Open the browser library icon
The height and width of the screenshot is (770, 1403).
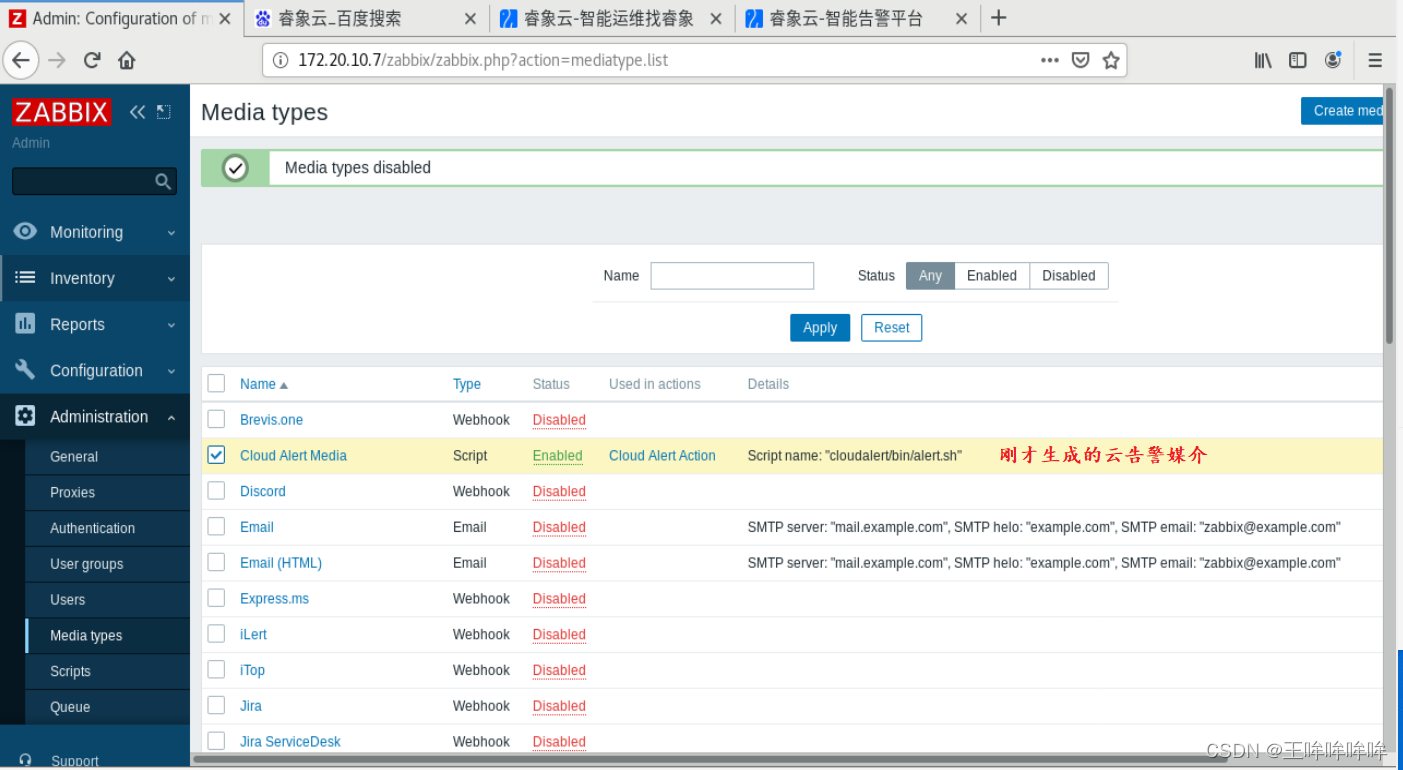1263,60
